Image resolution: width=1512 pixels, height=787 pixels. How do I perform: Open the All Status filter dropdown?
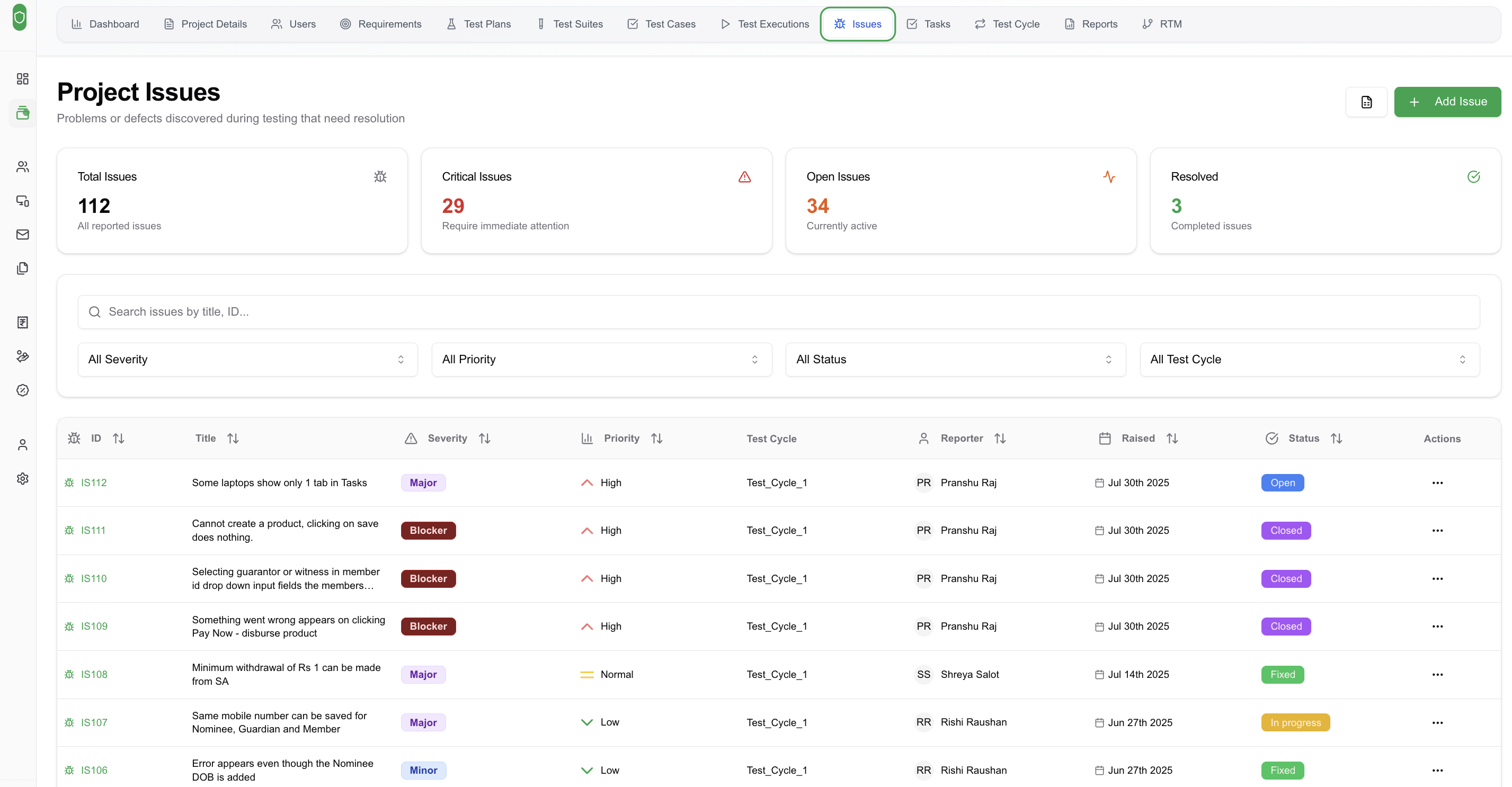955,359
